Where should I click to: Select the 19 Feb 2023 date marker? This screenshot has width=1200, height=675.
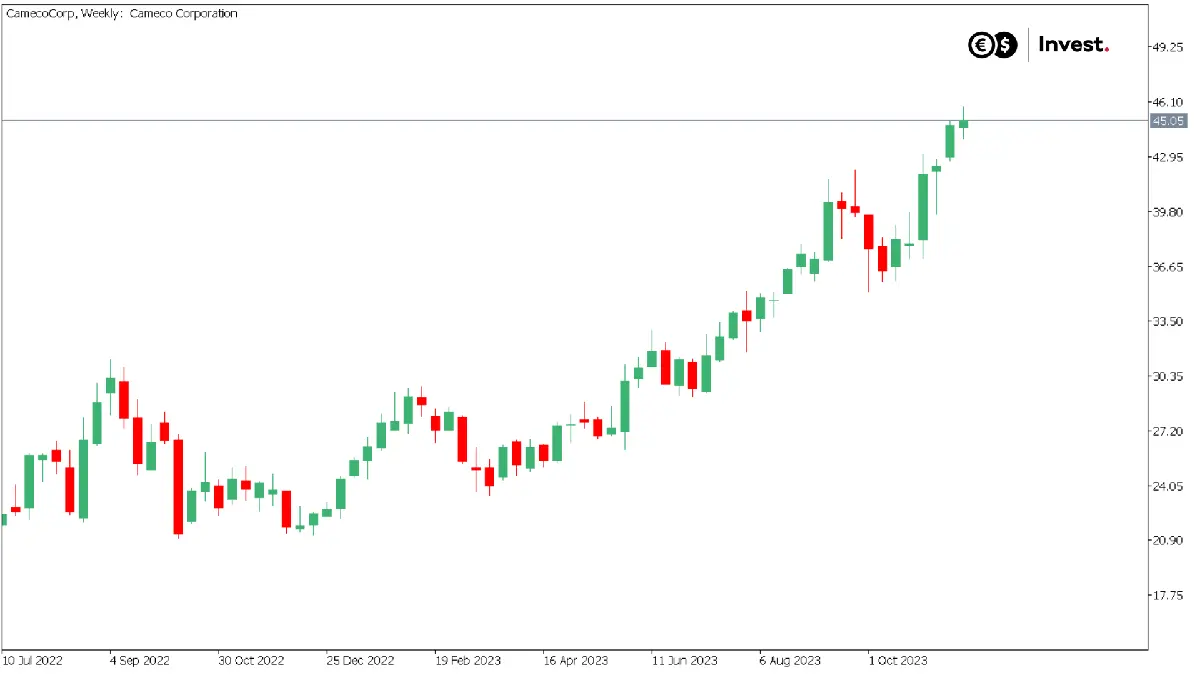tap(468, 661)
